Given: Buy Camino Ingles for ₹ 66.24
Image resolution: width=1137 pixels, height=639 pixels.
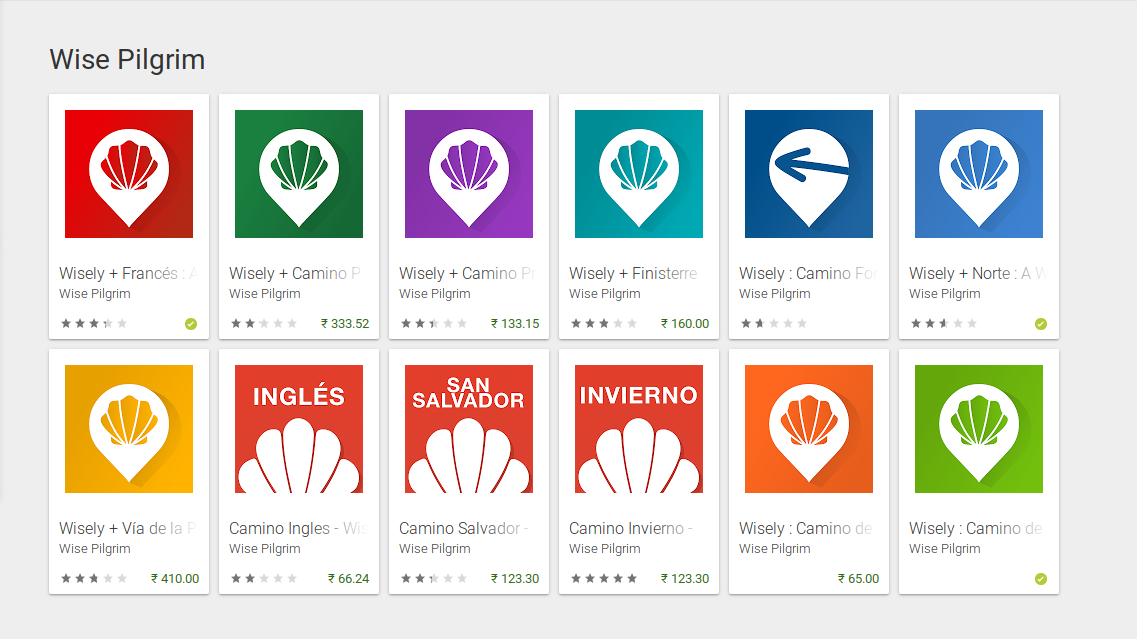Looking at the screenshot, I should coord(348,579).
